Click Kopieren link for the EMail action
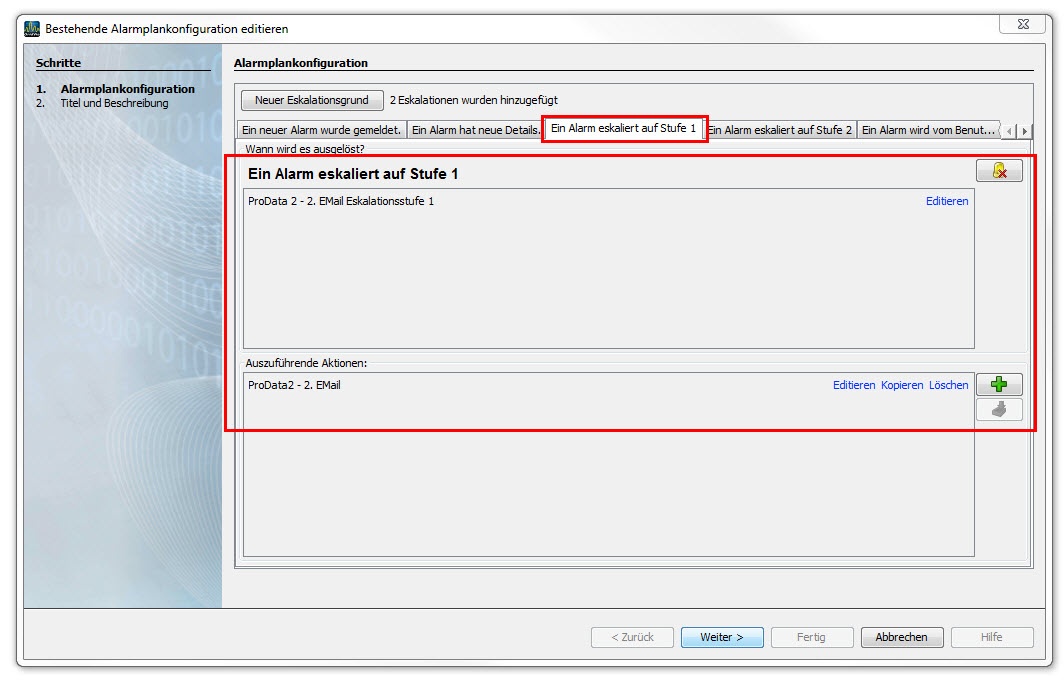Viewport: 1064px width, 680px height. click(902, 385)
